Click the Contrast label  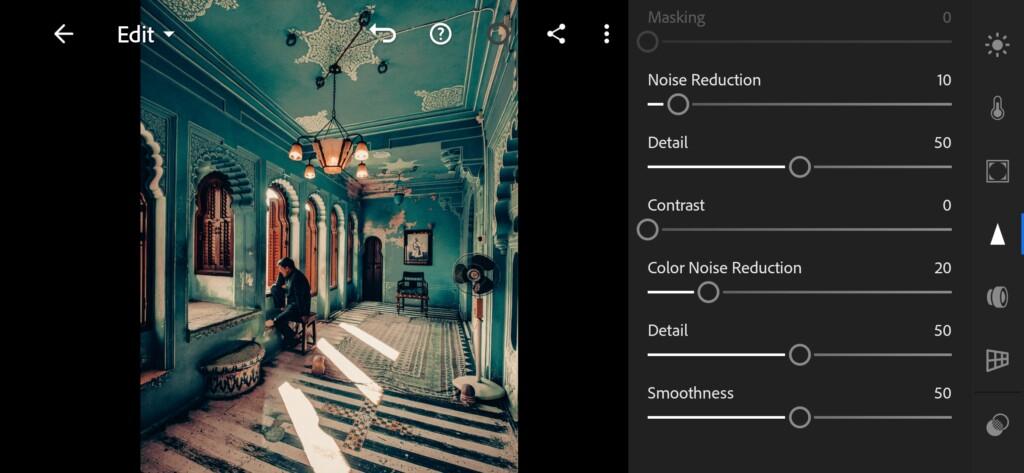click(676, 205)
